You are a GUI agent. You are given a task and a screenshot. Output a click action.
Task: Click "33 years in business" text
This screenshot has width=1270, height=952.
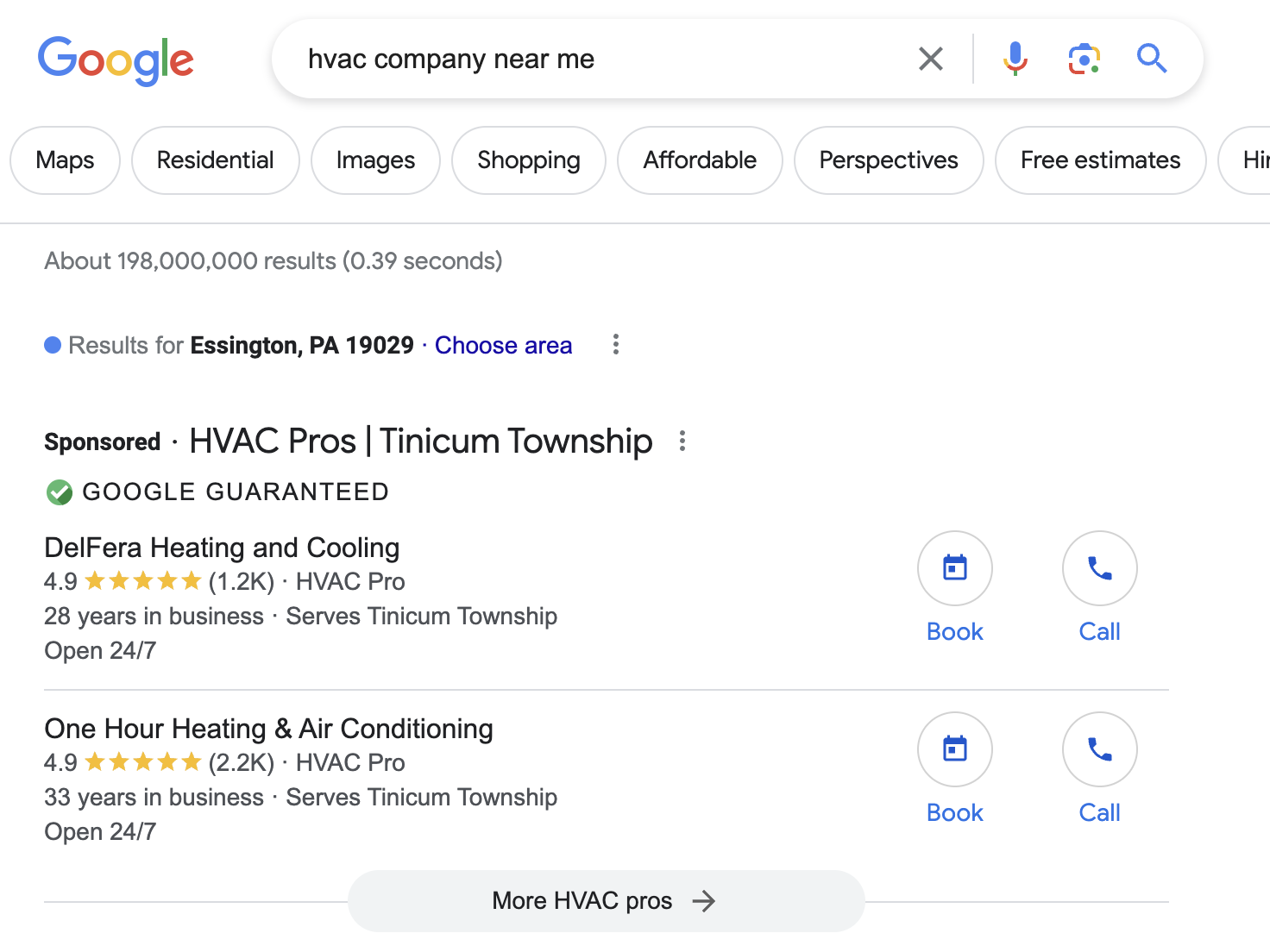[154, 798]
